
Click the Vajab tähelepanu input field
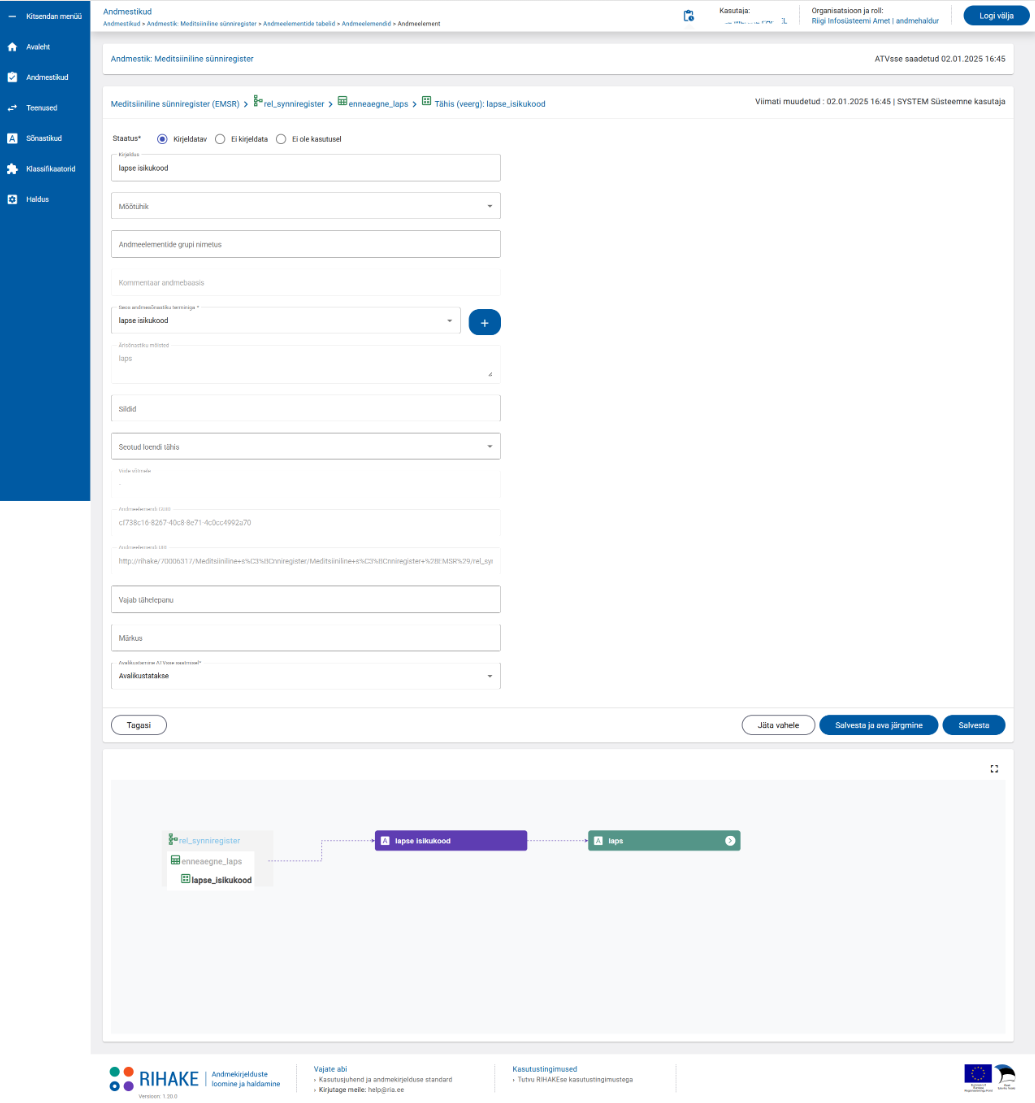click(x=305, y=599)
